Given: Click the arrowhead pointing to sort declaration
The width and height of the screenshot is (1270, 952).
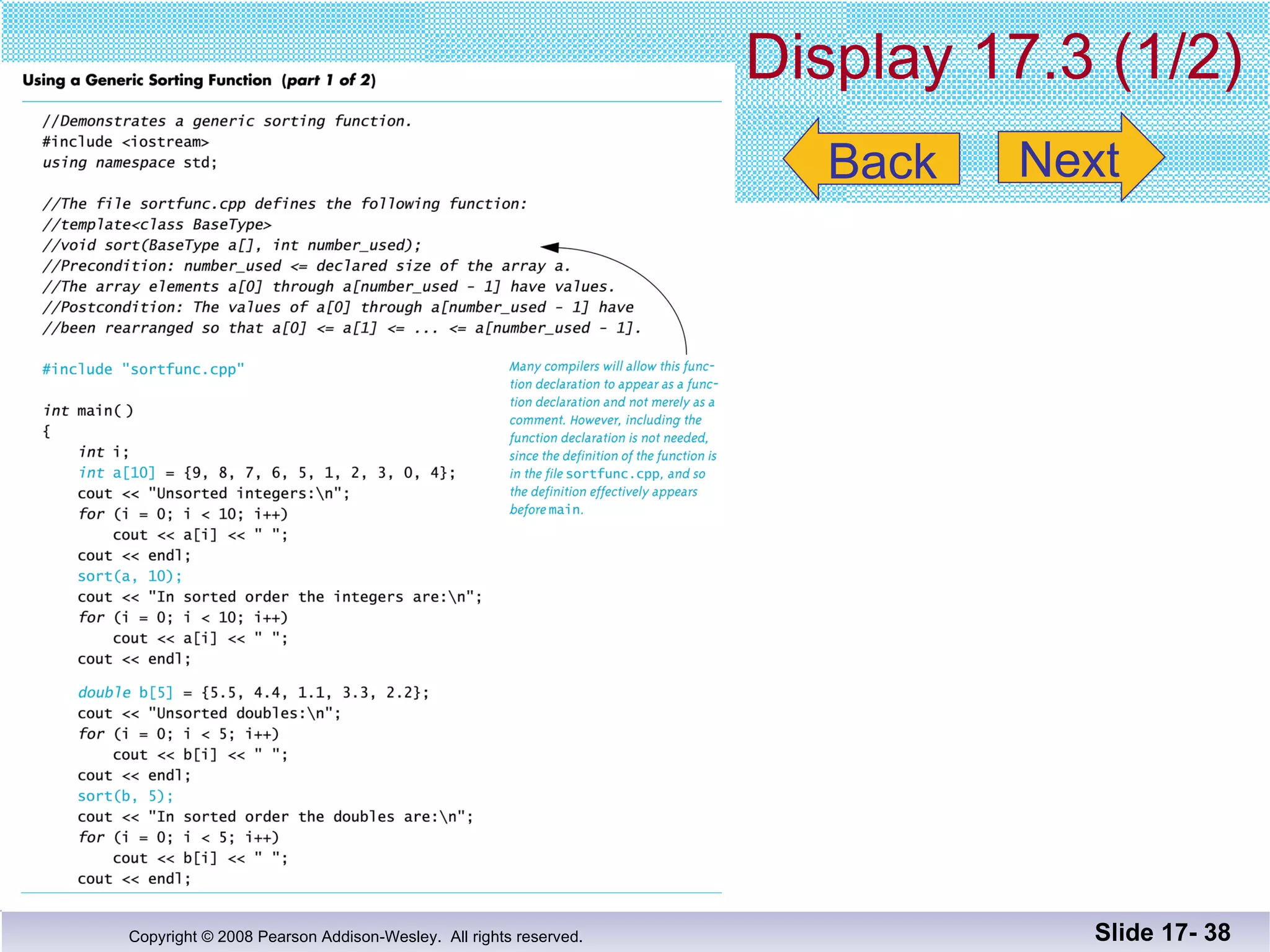Looking at the screenshot, I should point(549,247).
